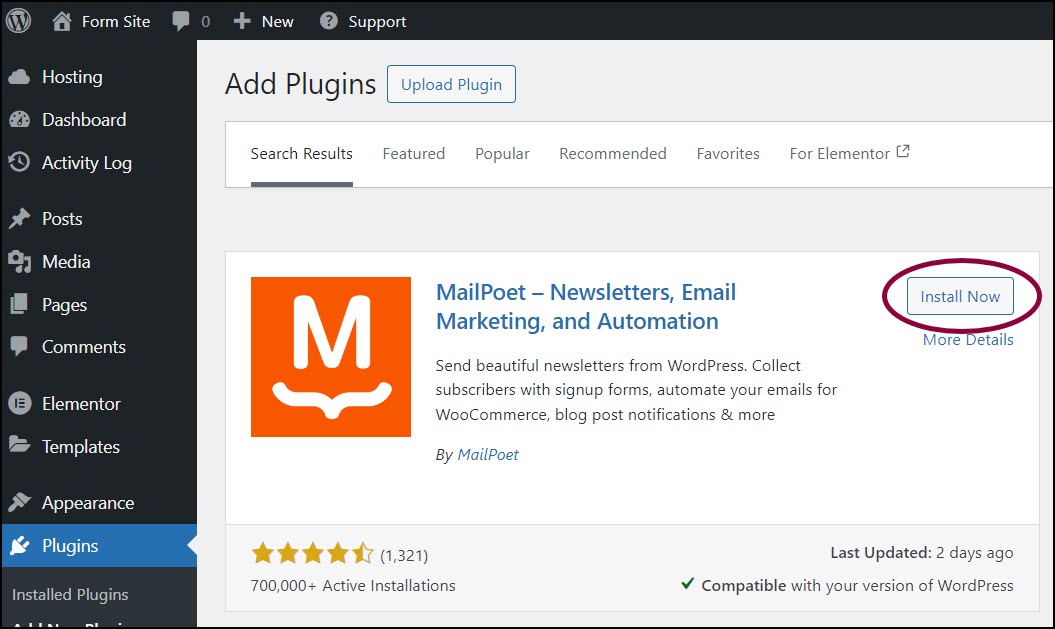Click the Elementor sidebar icon

coord(20,404)
